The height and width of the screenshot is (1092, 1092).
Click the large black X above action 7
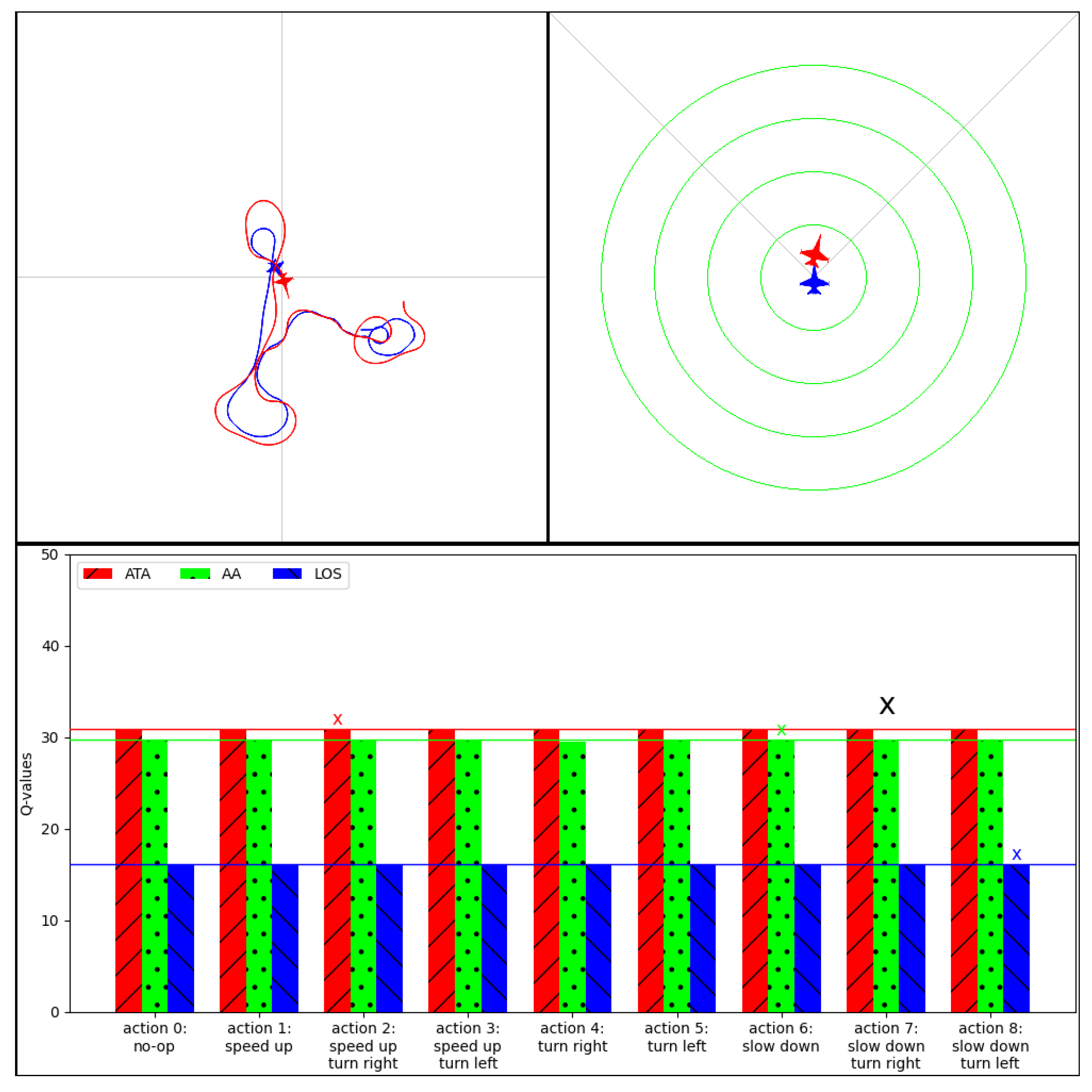887,705
